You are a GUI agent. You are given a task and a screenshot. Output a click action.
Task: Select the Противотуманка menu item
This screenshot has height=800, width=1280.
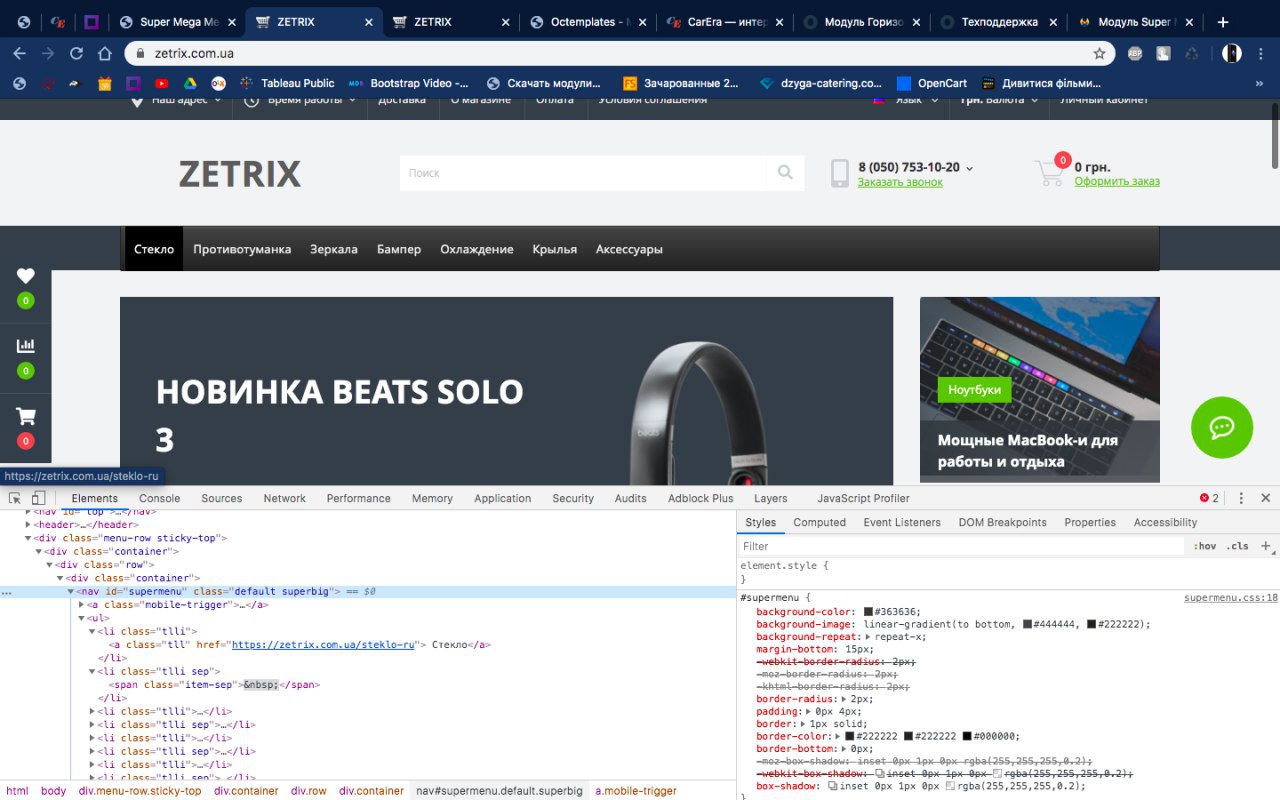pyautogui.click(x=242, y=249)
